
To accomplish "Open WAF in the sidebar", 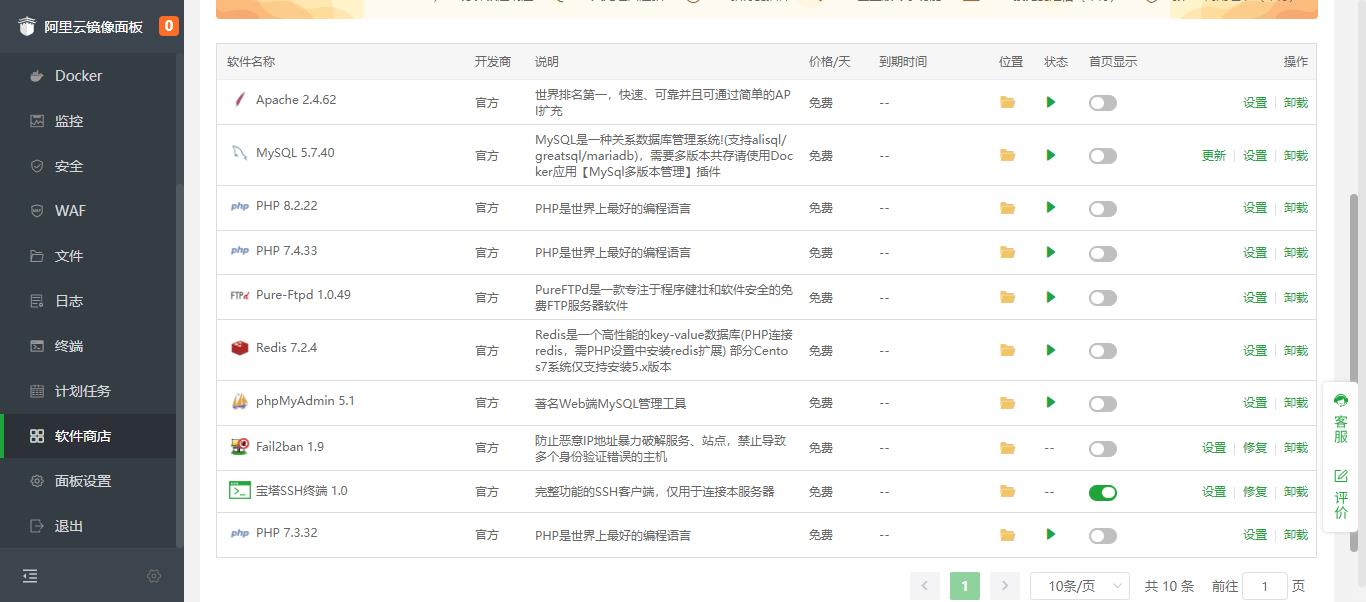I will [89, 211].
